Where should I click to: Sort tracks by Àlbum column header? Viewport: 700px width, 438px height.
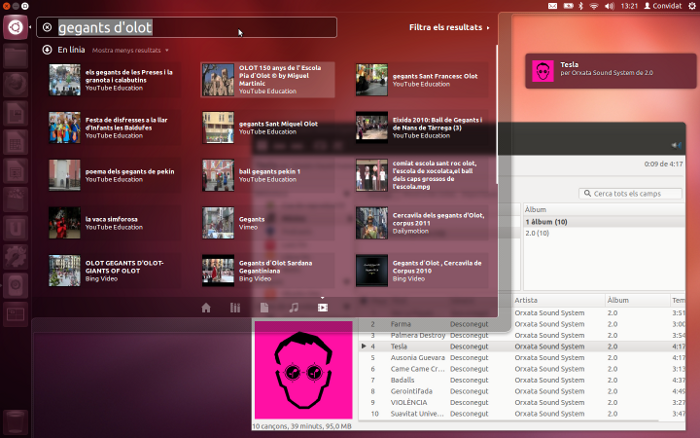(x=638, y=300)
